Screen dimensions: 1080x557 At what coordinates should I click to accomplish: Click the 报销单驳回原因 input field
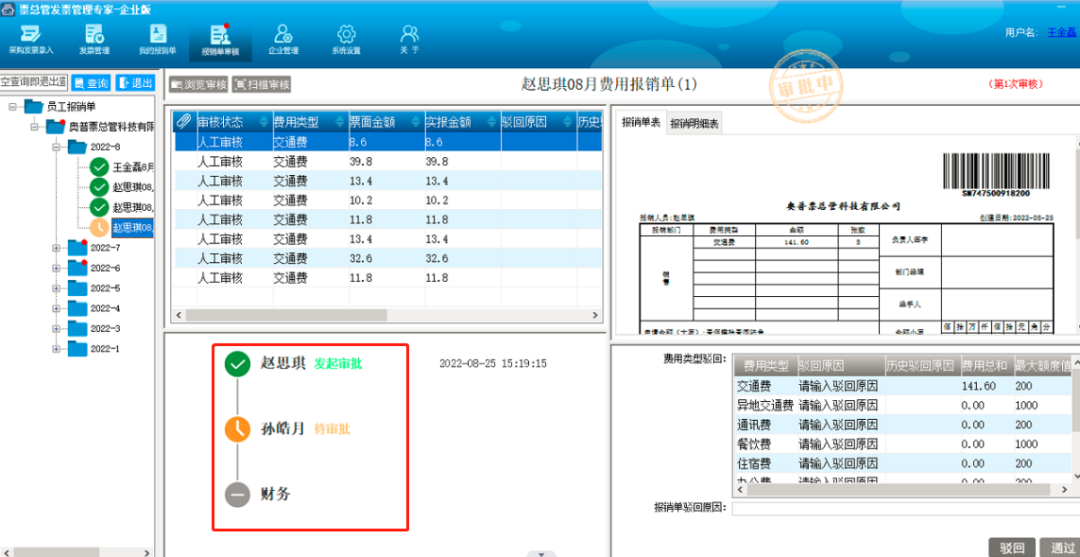click(x=900, y=508)
